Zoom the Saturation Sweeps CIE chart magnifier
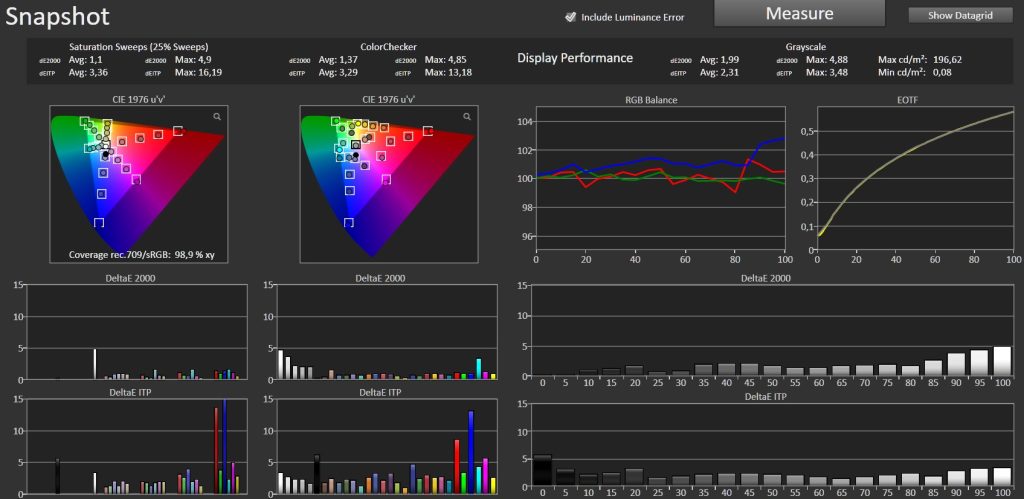Screen dimensions: 1024x499 217,116
